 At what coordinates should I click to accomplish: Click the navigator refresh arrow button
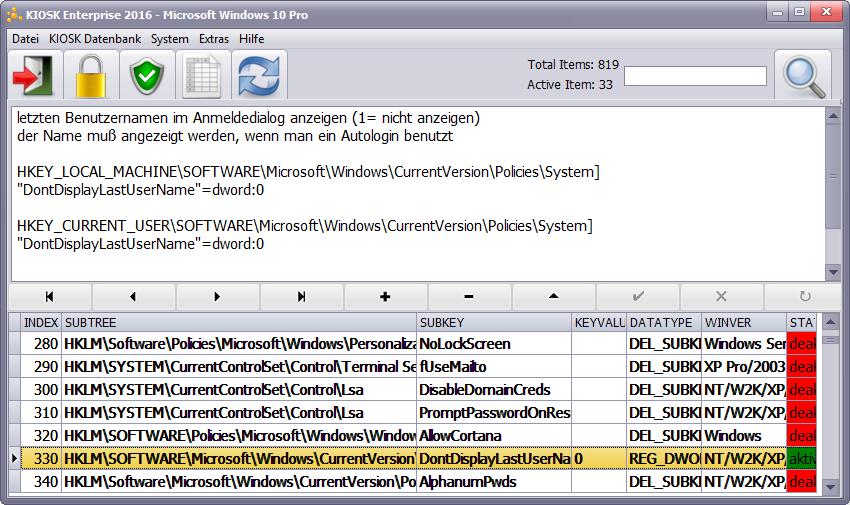(x=804, y=296)
